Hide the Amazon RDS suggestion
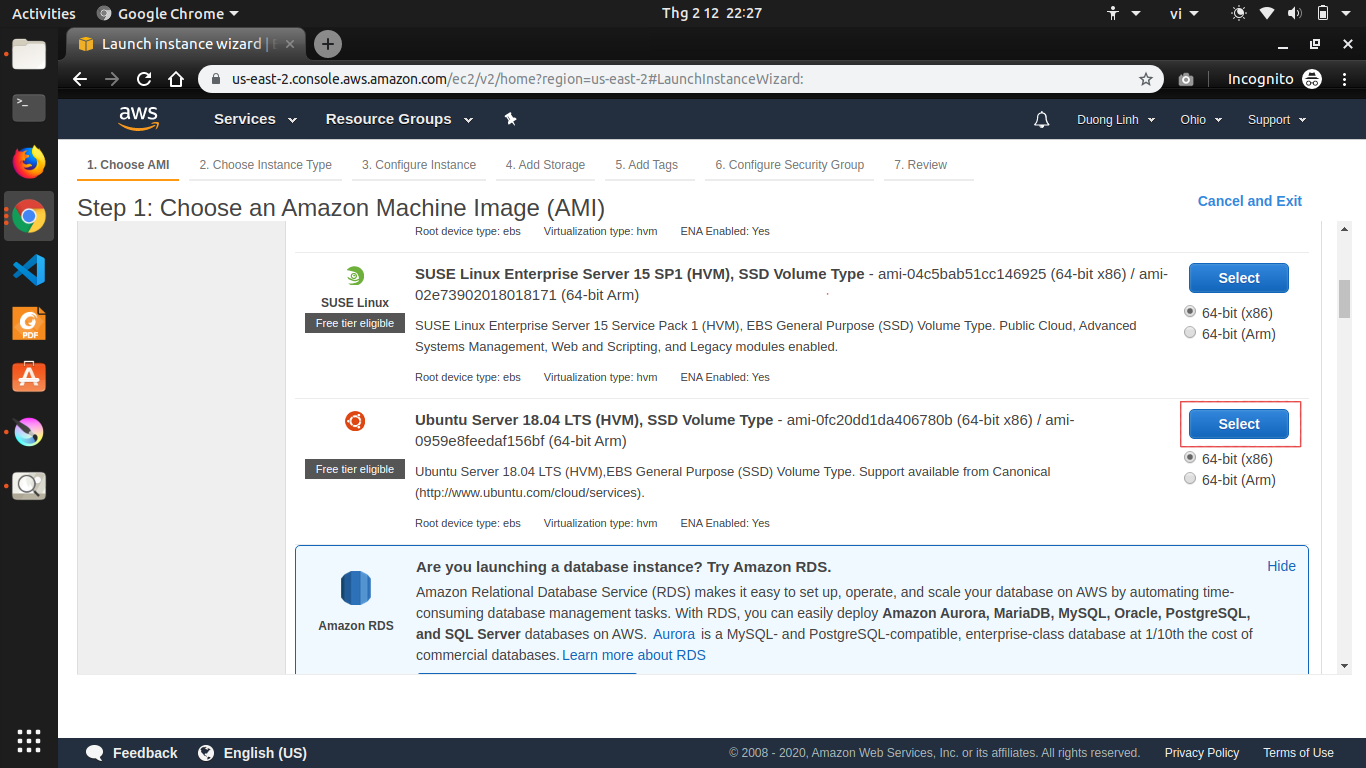 point(1281,566)
